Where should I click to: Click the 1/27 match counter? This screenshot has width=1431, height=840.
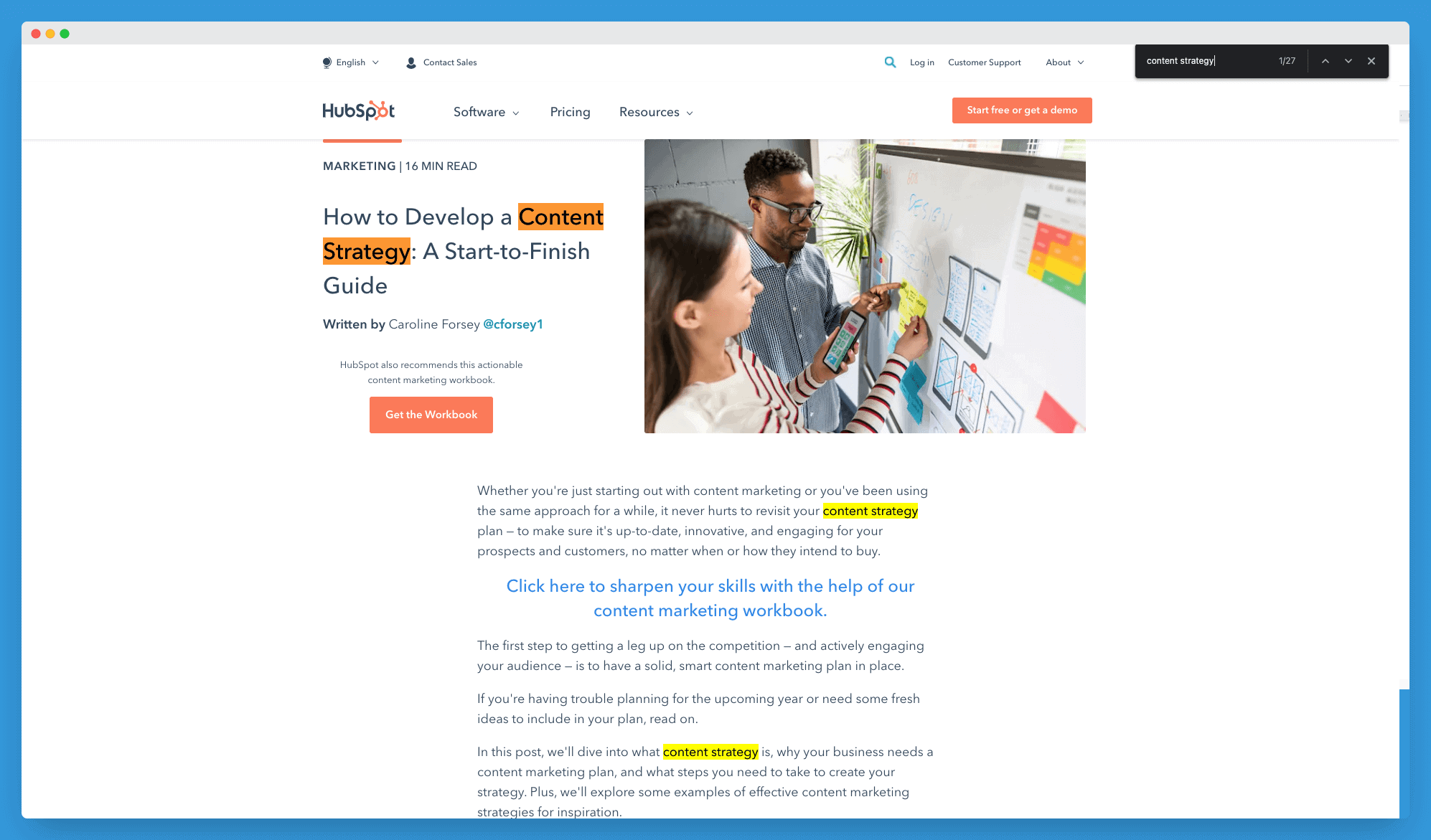[x=1287, y=61]
